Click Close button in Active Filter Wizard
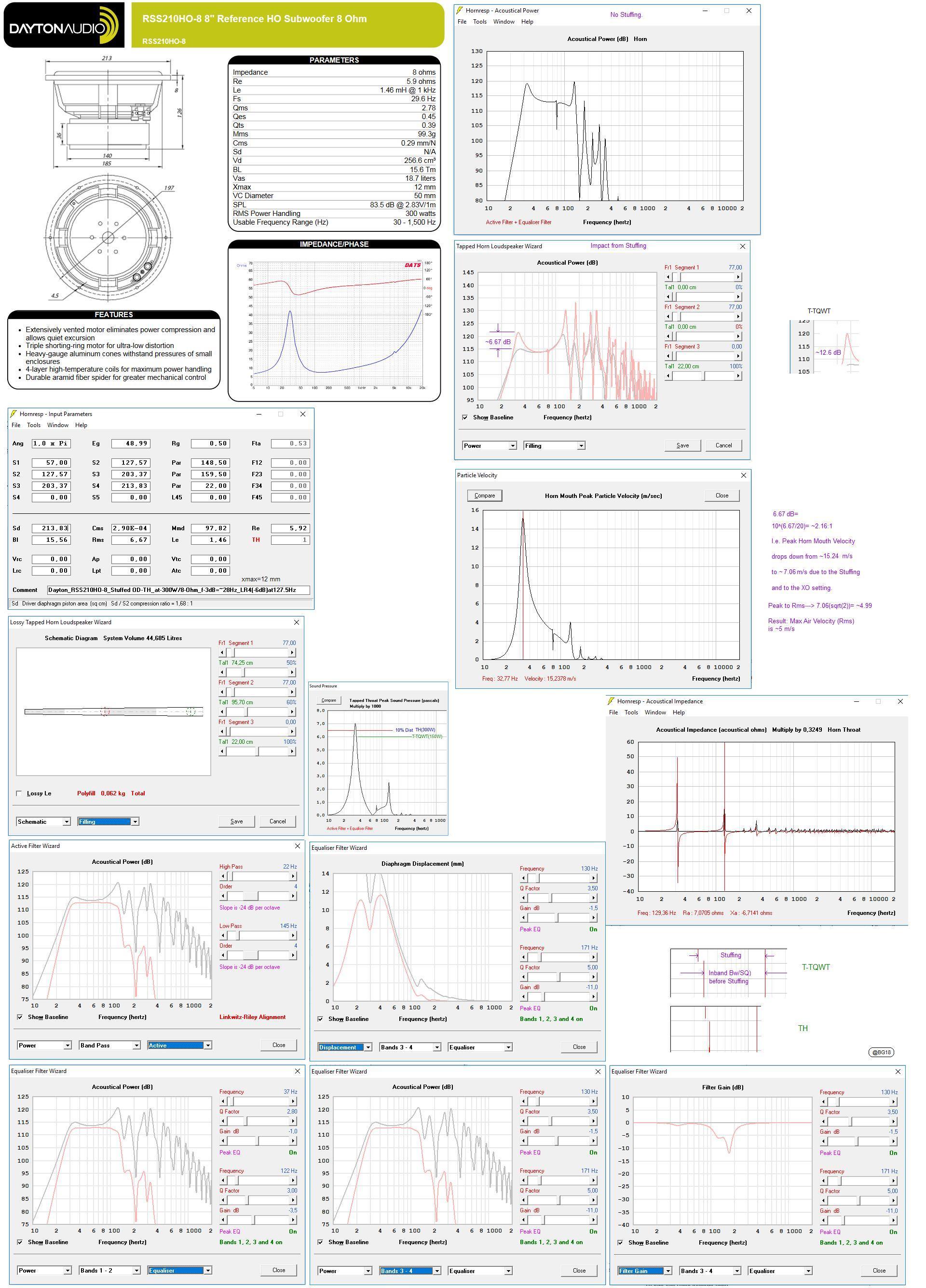926x1288 pixels. pyautogui.click(x=278, y=1045)
